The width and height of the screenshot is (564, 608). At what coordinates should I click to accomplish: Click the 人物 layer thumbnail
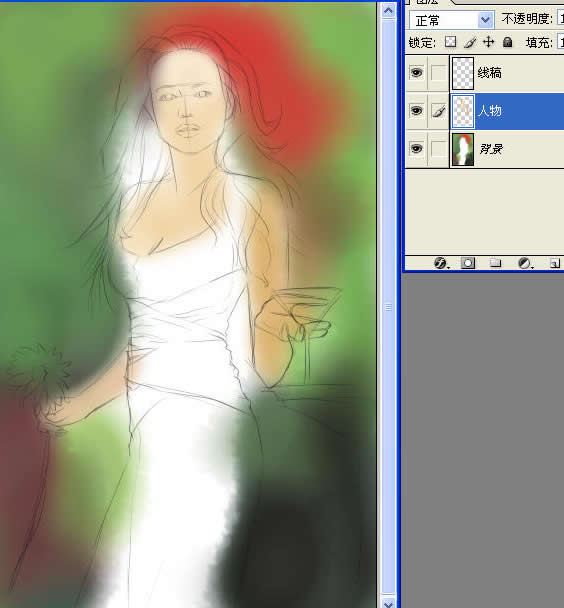tap(463, 111)
